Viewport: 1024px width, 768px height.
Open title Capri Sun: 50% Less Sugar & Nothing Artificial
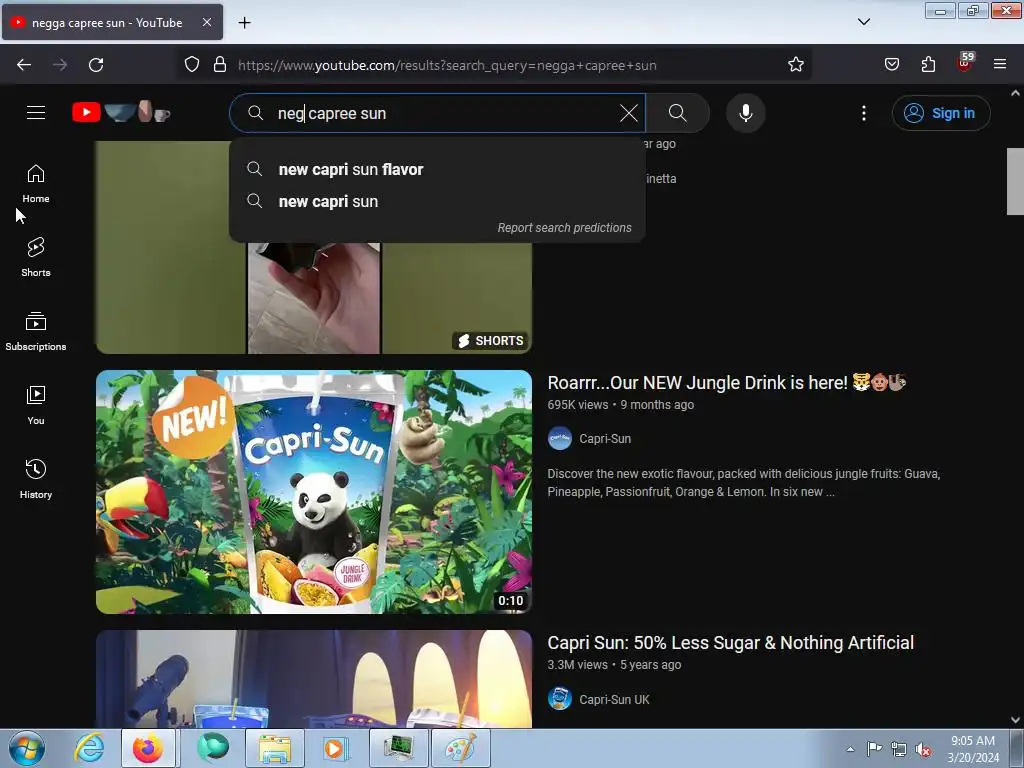point(730,643)
